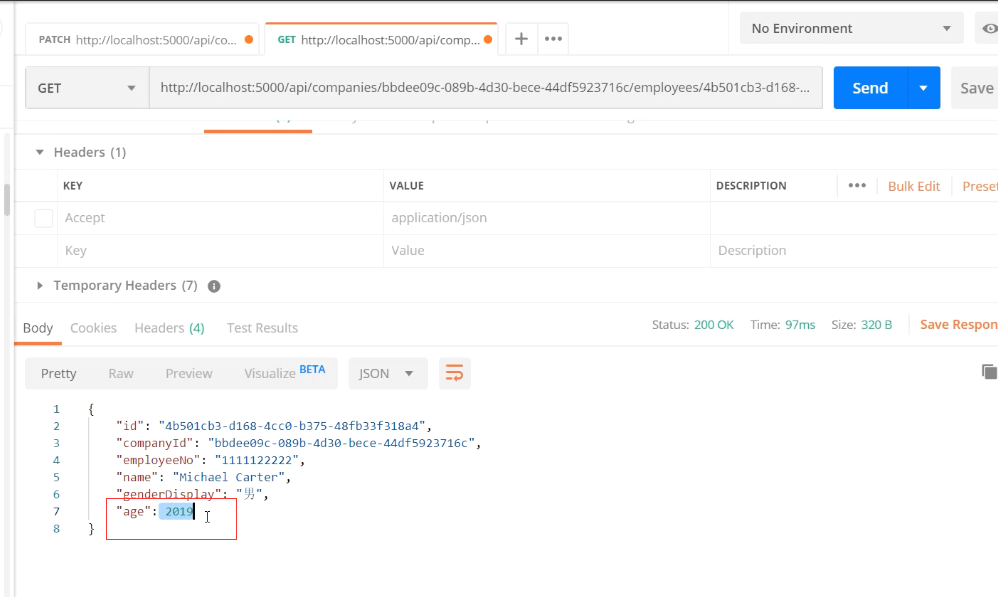Screen dimensions: 998x597
Task: Click the highlighted age value 2019
Action: [179, 512]
